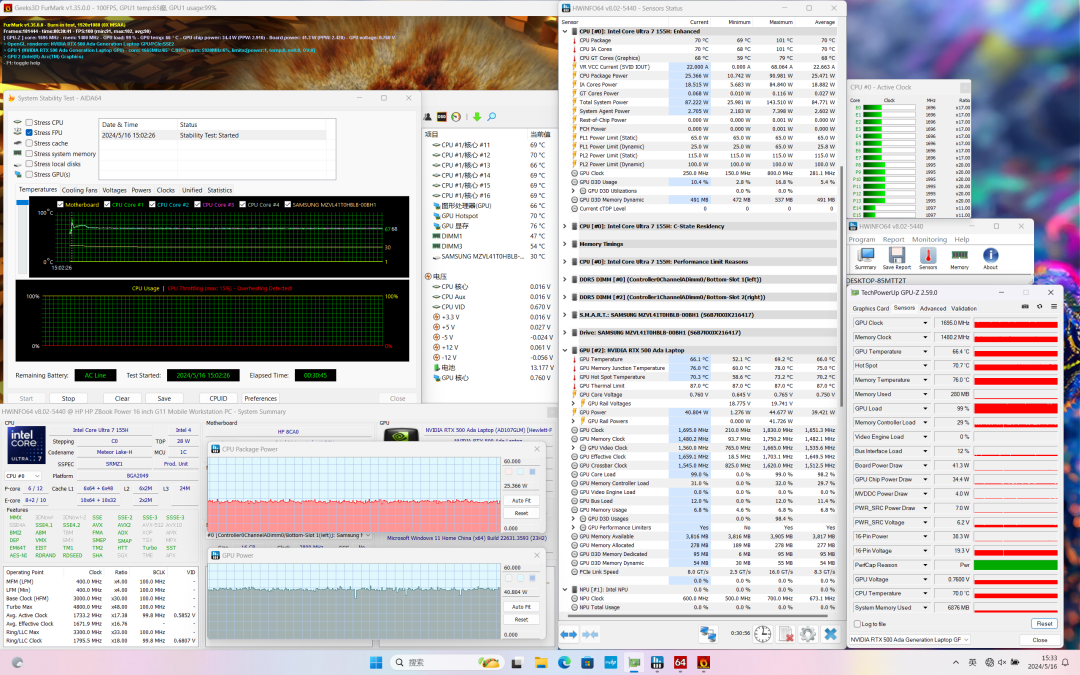Image resolution: width=1080 pixels, height=675 pixels.
Task: Enable Stress local disks checkbox
Action: point(29,164)
